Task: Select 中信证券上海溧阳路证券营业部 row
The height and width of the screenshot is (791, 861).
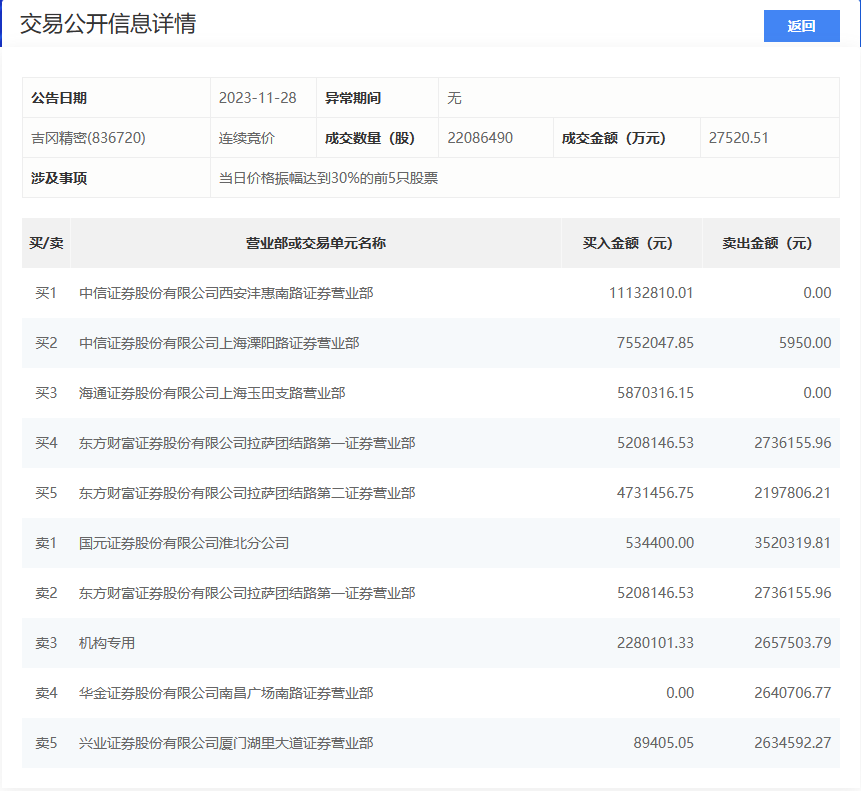Action: [219, 343]
